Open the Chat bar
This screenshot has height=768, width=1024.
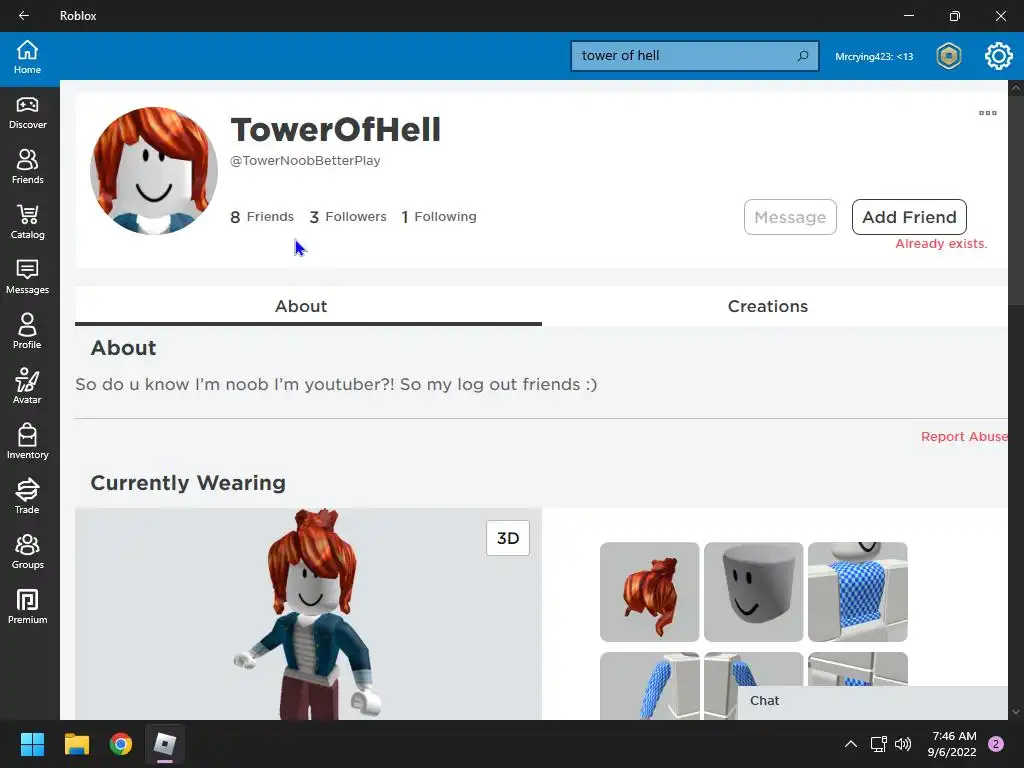click(872, 701)
